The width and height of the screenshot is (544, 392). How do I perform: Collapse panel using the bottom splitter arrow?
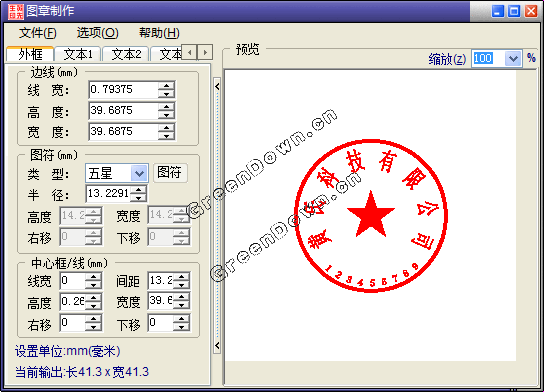pyautogui.click(x=217, y=345)
